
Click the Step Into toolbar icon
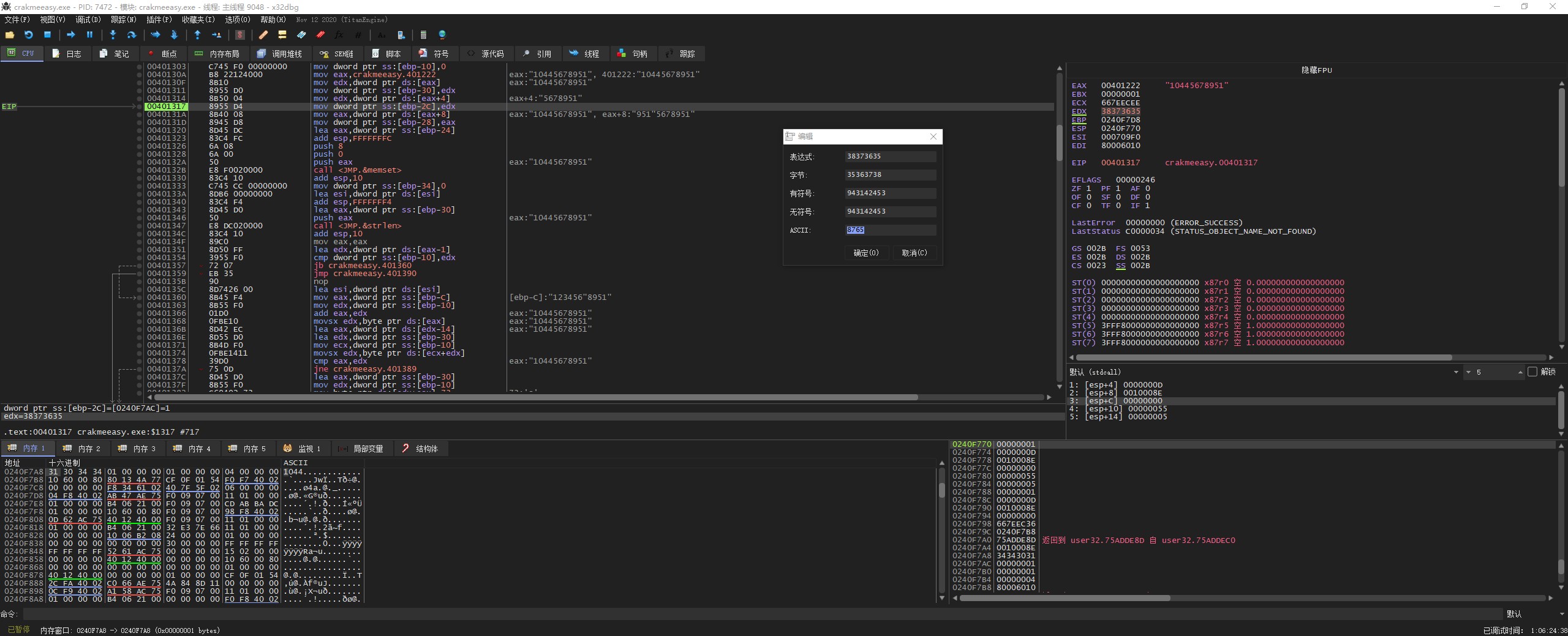[x=113, y=35]
